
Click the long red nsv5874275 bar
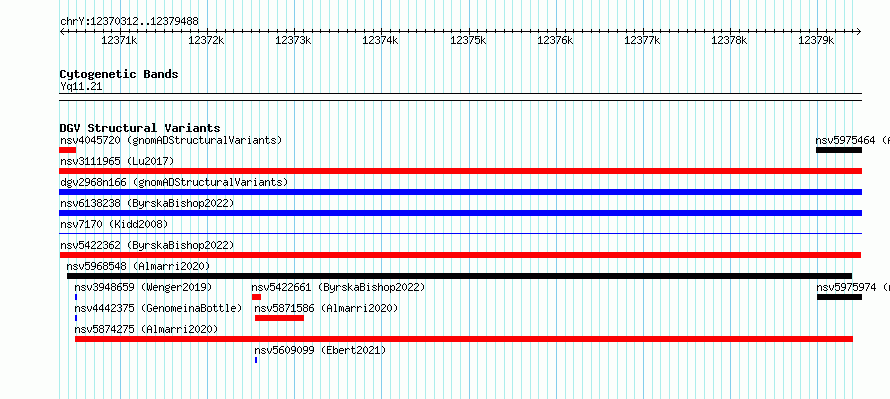pyautogui.click(x=464, y=339)
